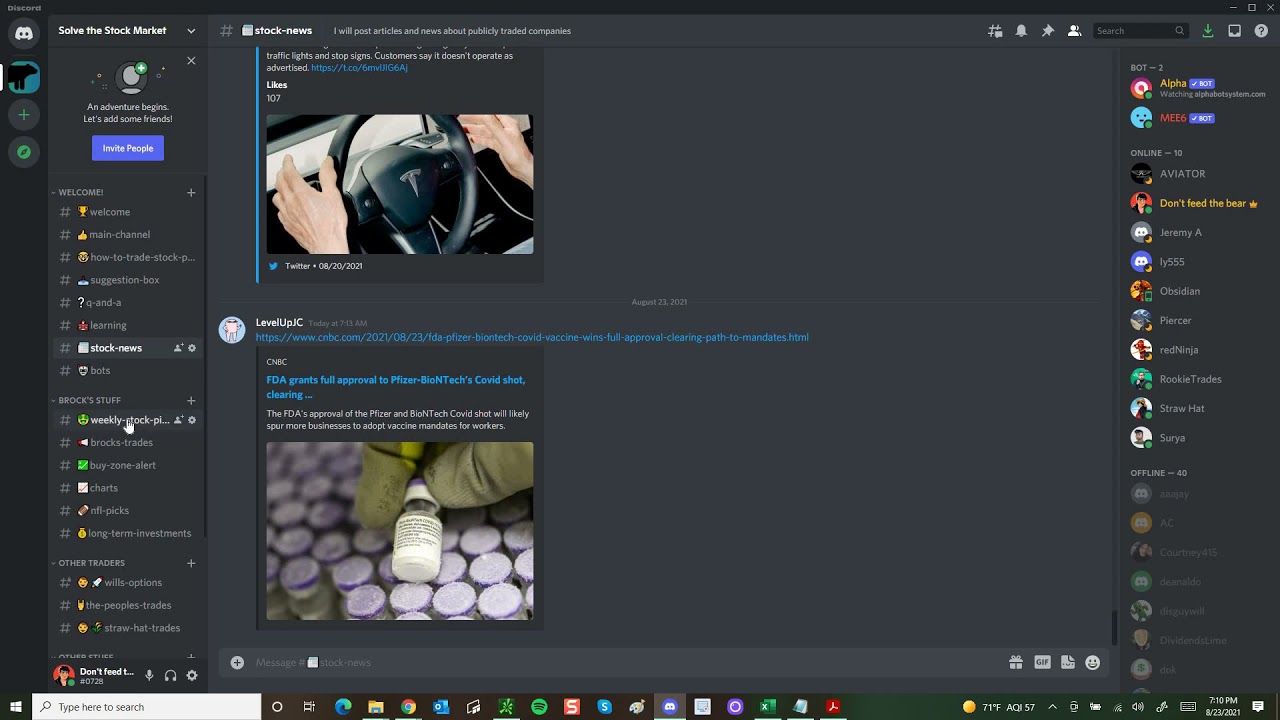Open the Straw Hat member profile
The image size is (1280, 720).
point(1197,408)
